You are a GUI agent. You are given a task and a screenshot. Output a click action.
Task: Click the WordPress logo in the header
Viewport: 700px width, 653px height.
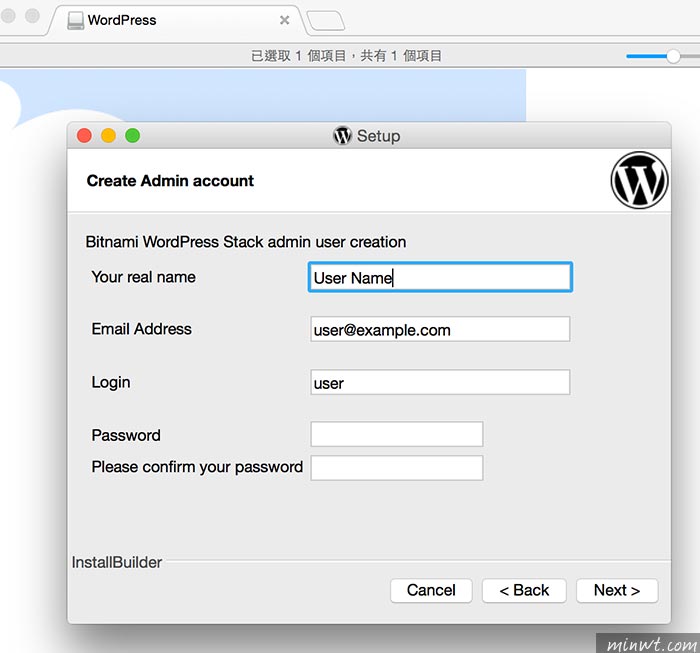coord(639,180)
